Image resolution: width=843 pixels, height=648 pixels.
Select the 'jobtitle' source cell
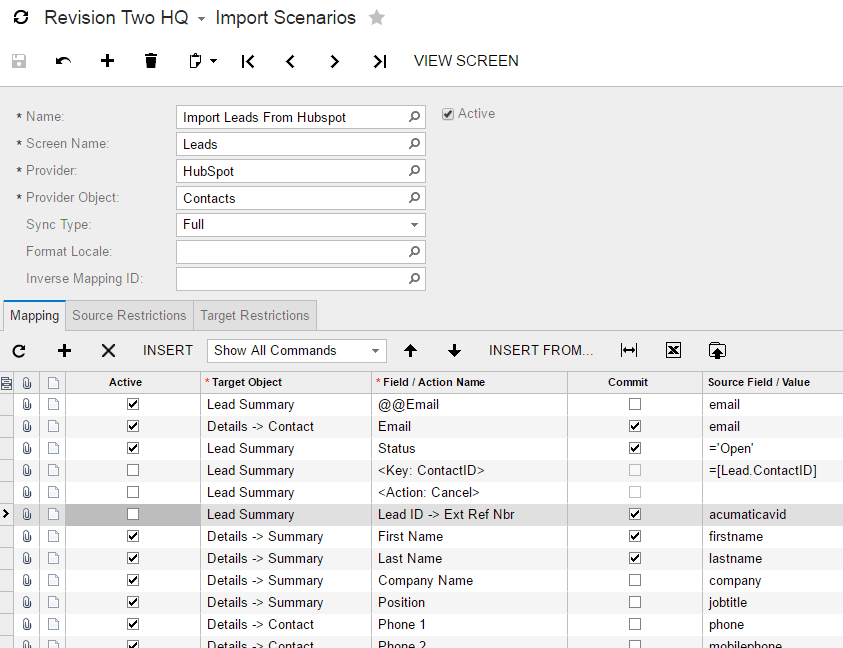[773, 603]
